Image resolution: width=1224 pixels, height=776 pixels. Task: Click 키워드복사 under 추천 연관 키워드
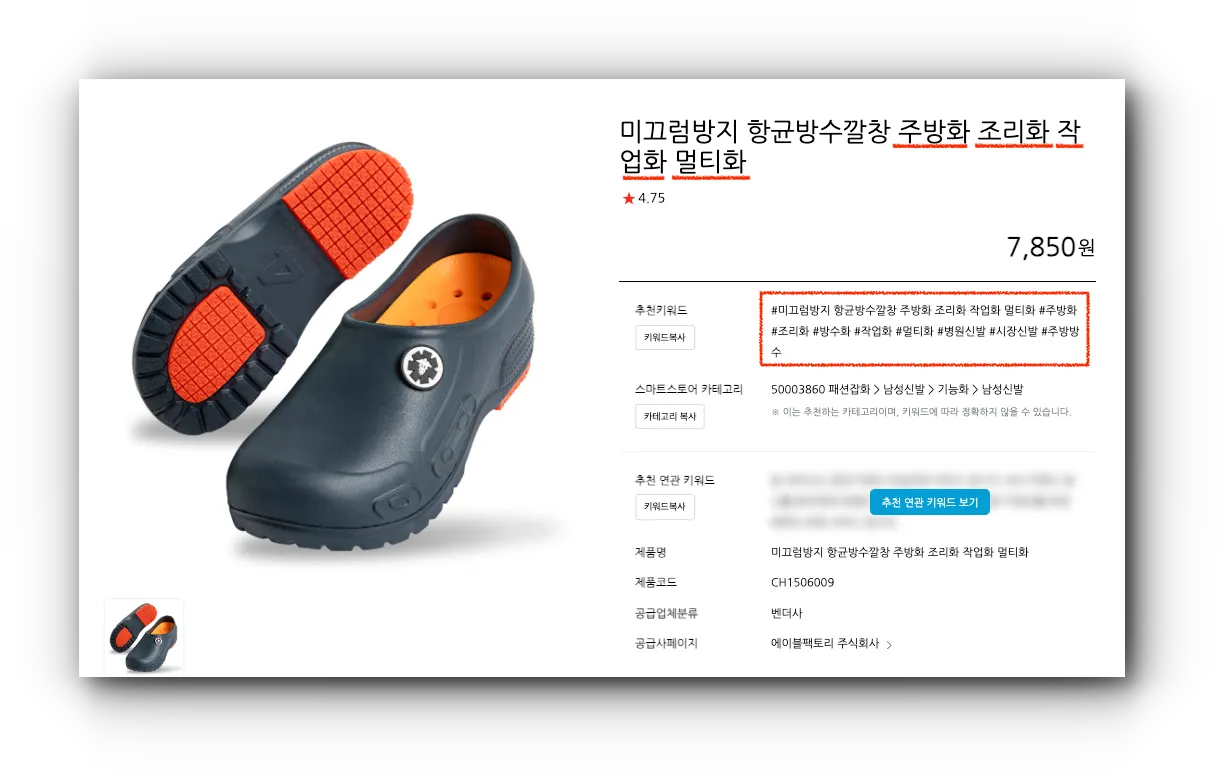pyautogui.click(x=665, y=507)
